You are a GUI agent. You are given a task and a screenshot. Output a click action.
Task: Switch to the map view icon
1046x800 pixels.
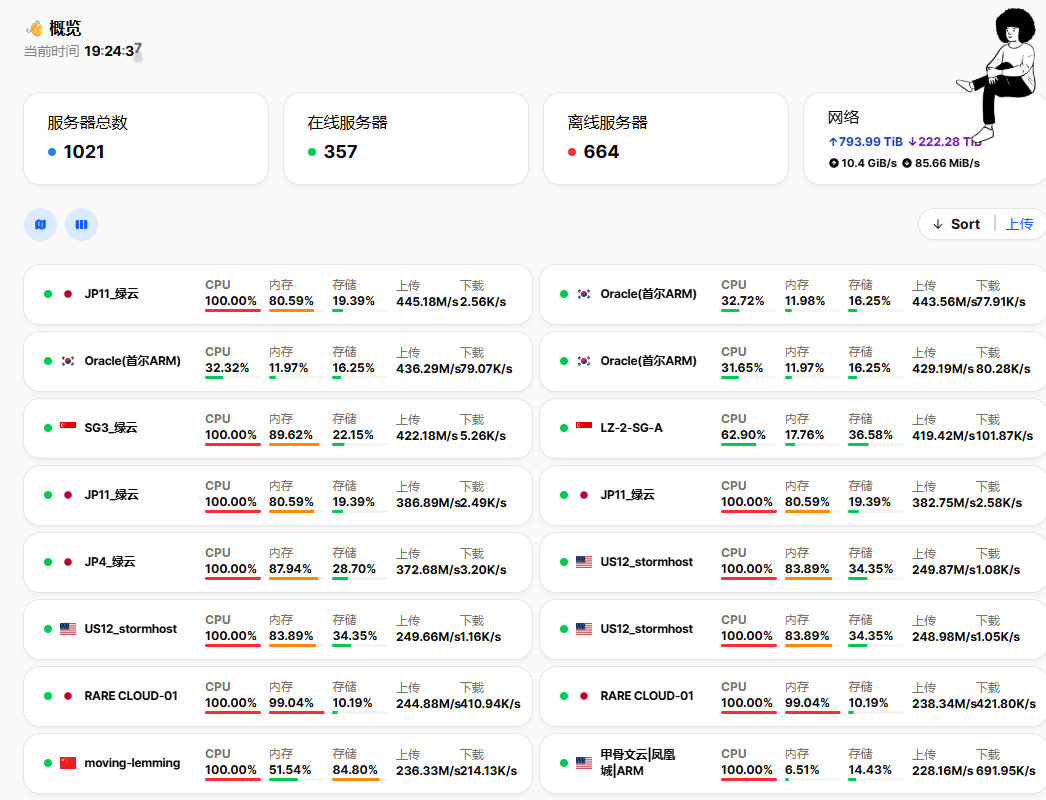(x=41, y=225)
